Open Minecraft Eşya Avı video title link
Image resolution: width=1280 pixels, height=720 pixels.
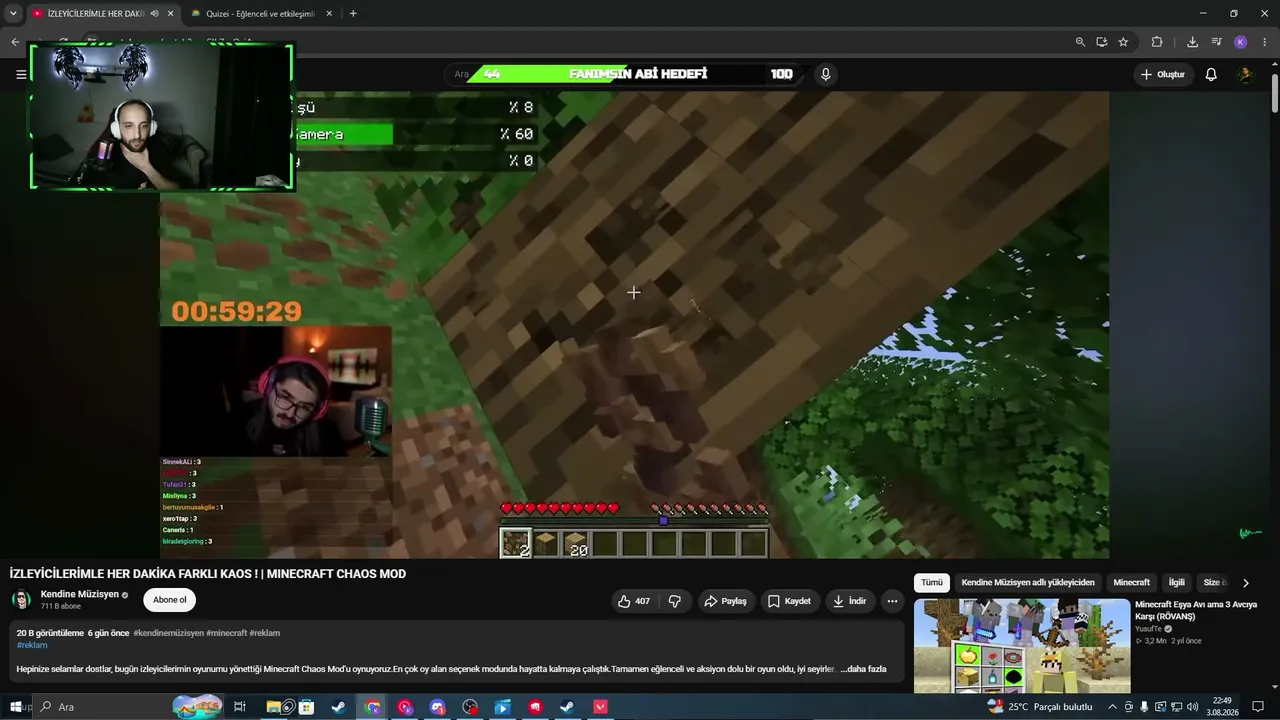1196,610
